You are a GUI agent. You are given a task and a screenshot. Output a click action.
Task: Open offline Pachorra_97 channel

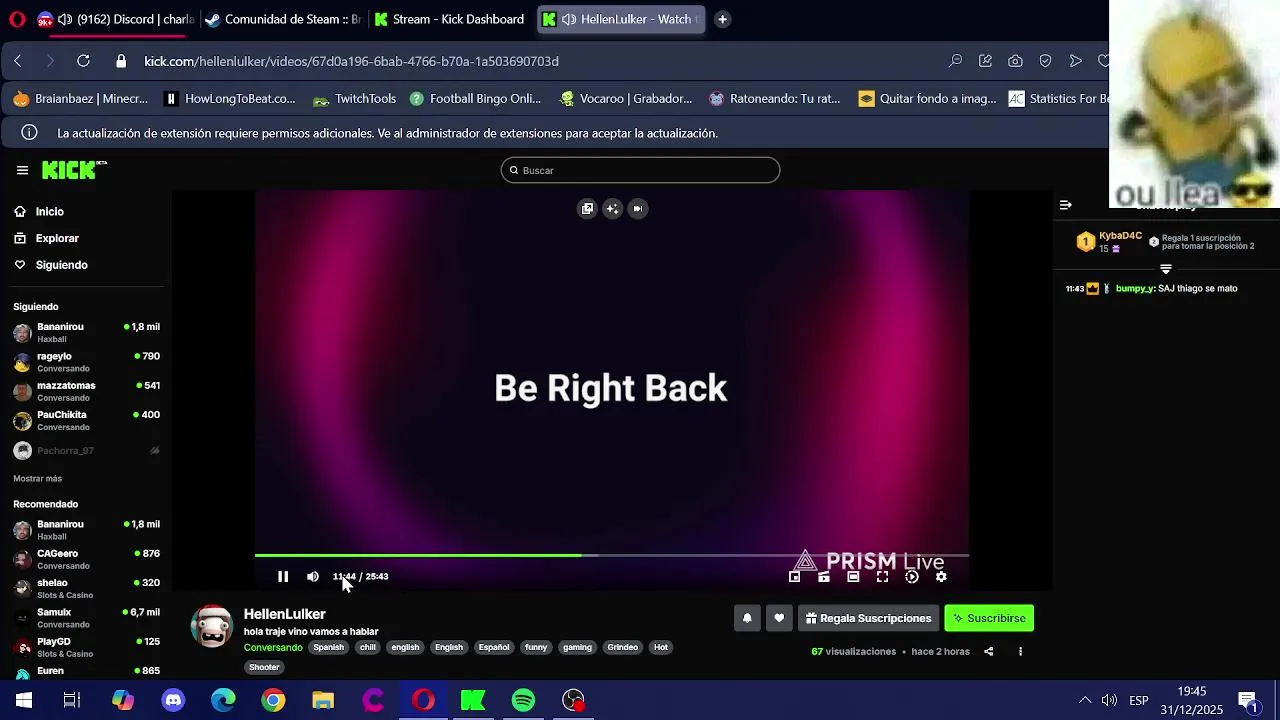click(86, 451)
